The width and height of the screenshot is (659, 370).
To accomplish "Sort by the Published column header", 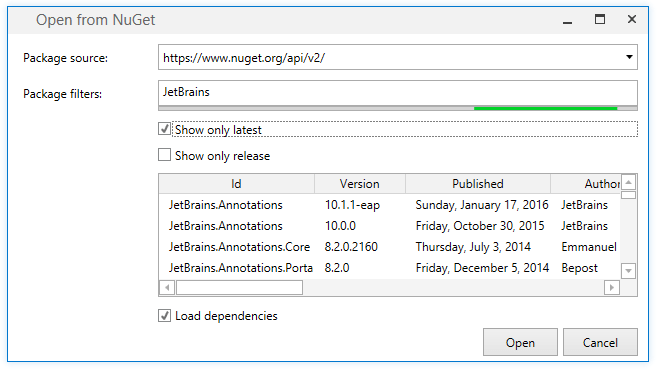I will click(478, 184).
